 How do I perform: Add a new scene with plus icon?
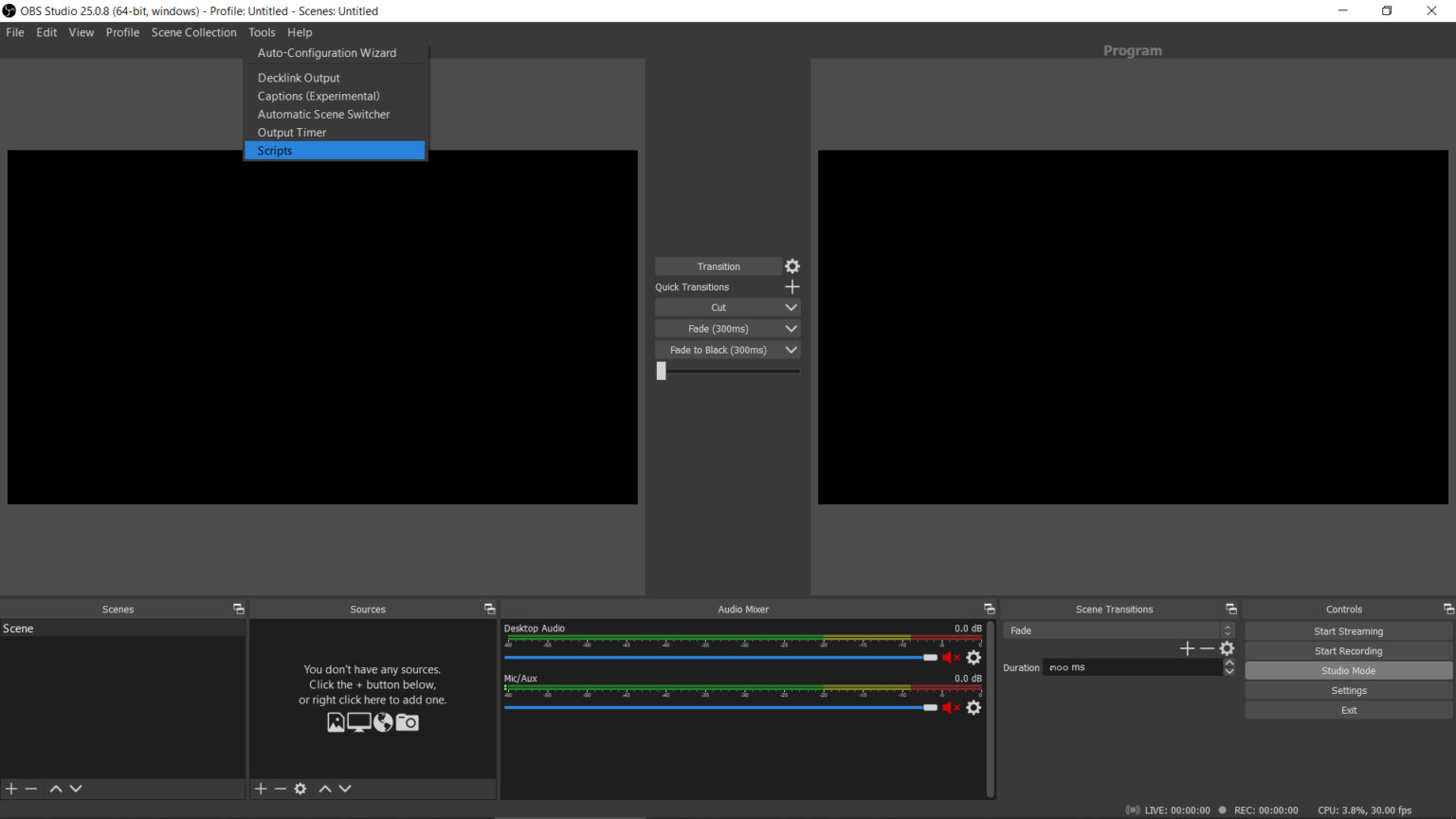pos(11,788)
